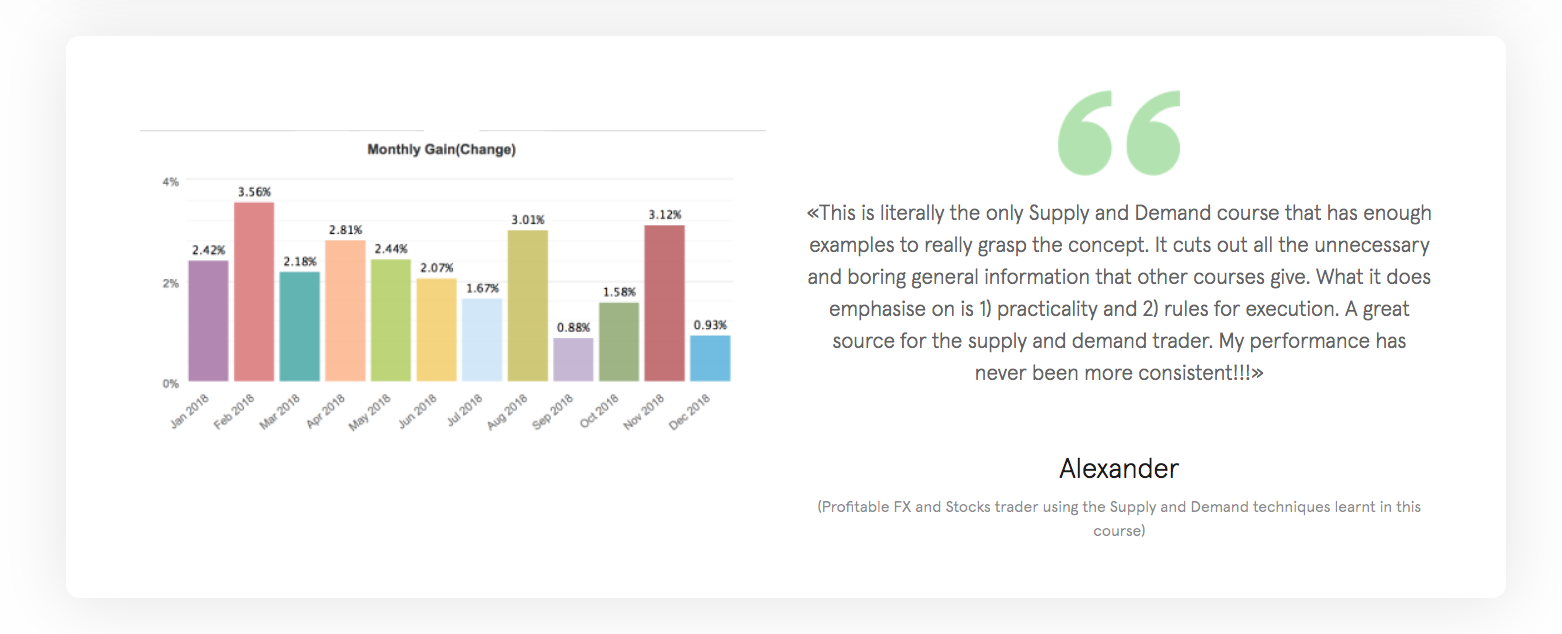Click the 4% y-axis label

[x=170, y=182]
